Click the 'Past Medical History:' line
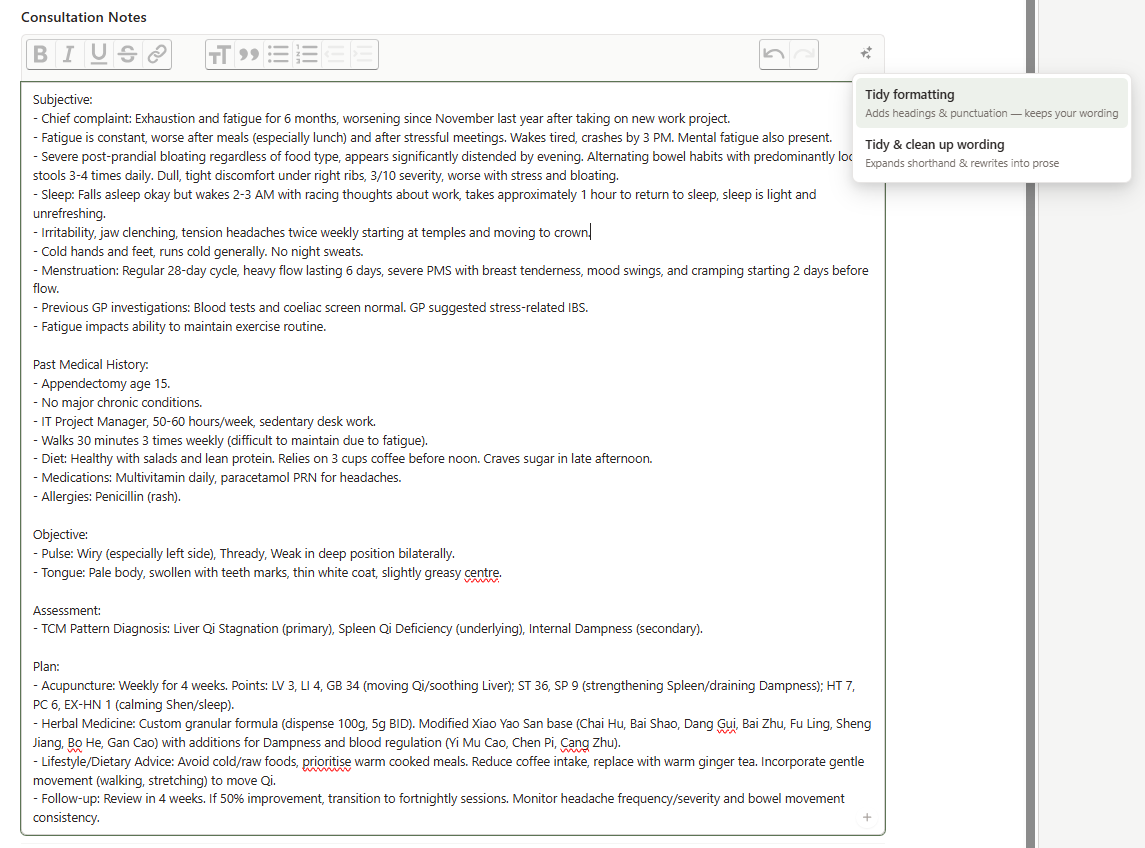Image resolution: width=1145 pixels, height=848 pixels. pos(91,364)
